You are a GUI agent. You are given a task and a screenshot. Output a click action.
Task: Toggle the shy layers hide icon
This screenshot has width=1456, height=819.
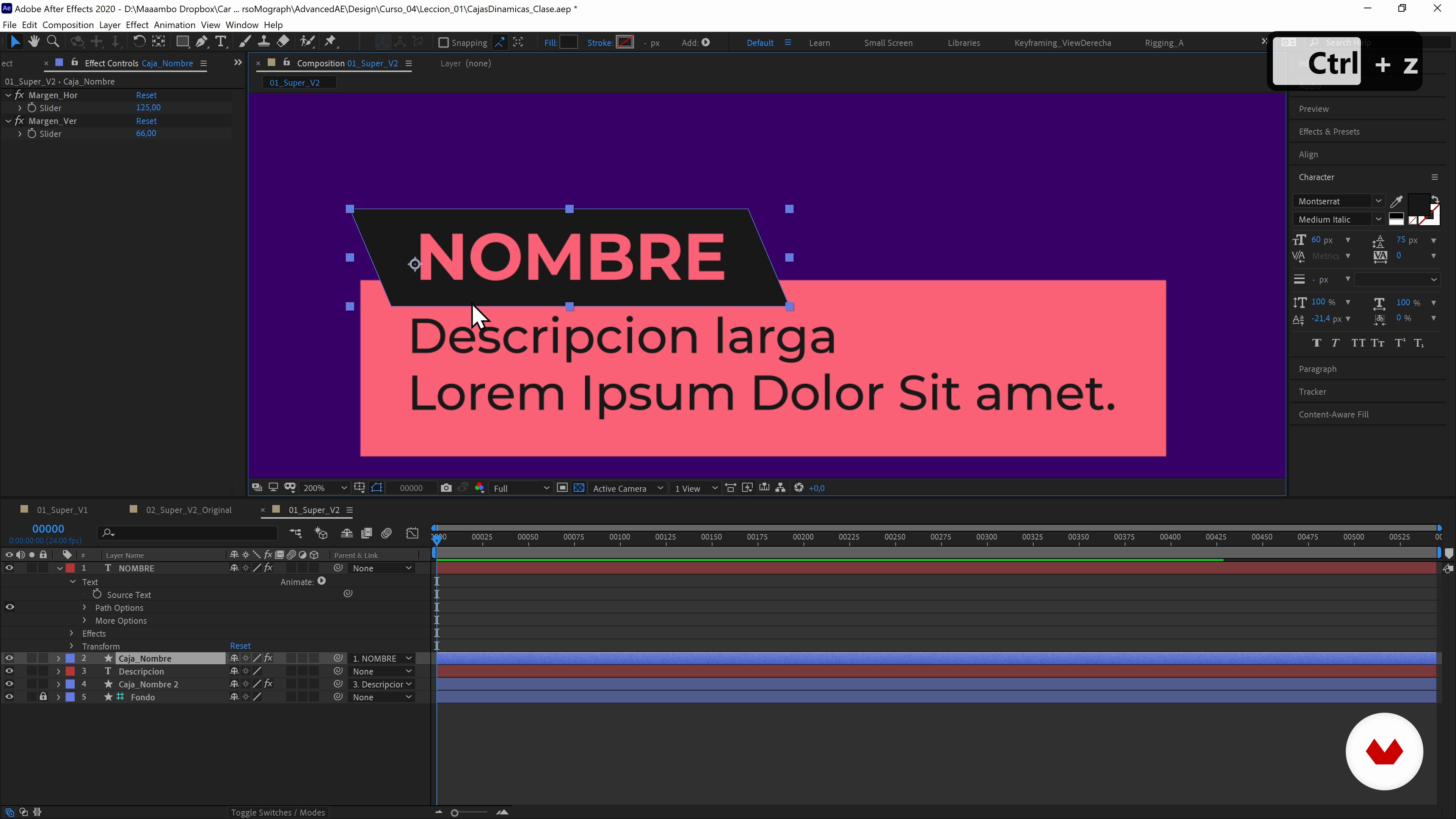click(x=347, y=533)
